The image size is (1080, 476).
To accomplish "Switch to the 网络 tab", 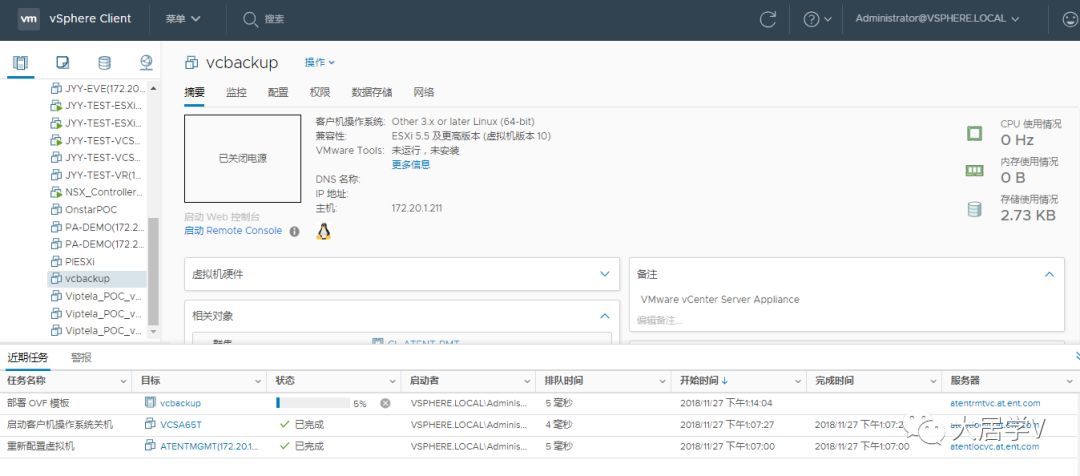I will tap(424, 92).
